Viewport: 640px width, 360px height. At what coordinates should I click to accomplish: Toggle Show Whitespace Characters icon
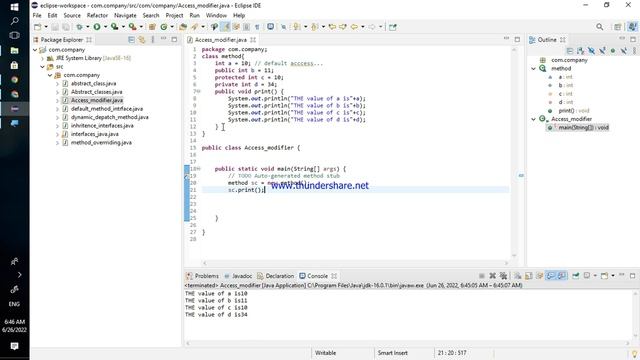(257, 27)
